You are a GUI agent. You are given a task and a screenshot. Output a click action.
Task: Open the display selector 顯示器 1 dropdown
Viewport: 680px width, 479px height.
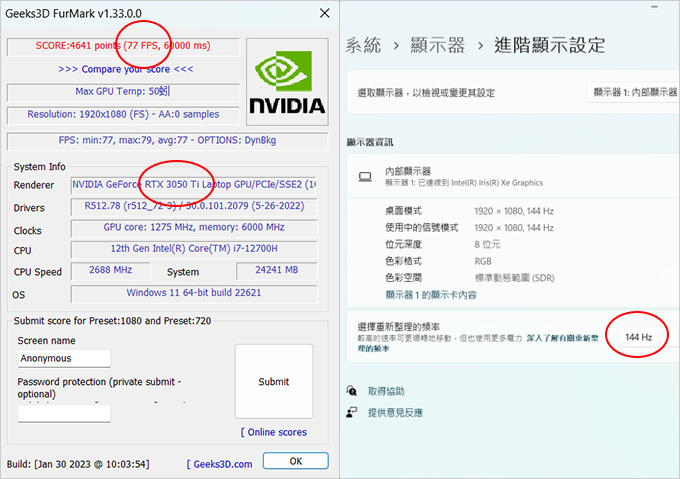coord(633,92)
